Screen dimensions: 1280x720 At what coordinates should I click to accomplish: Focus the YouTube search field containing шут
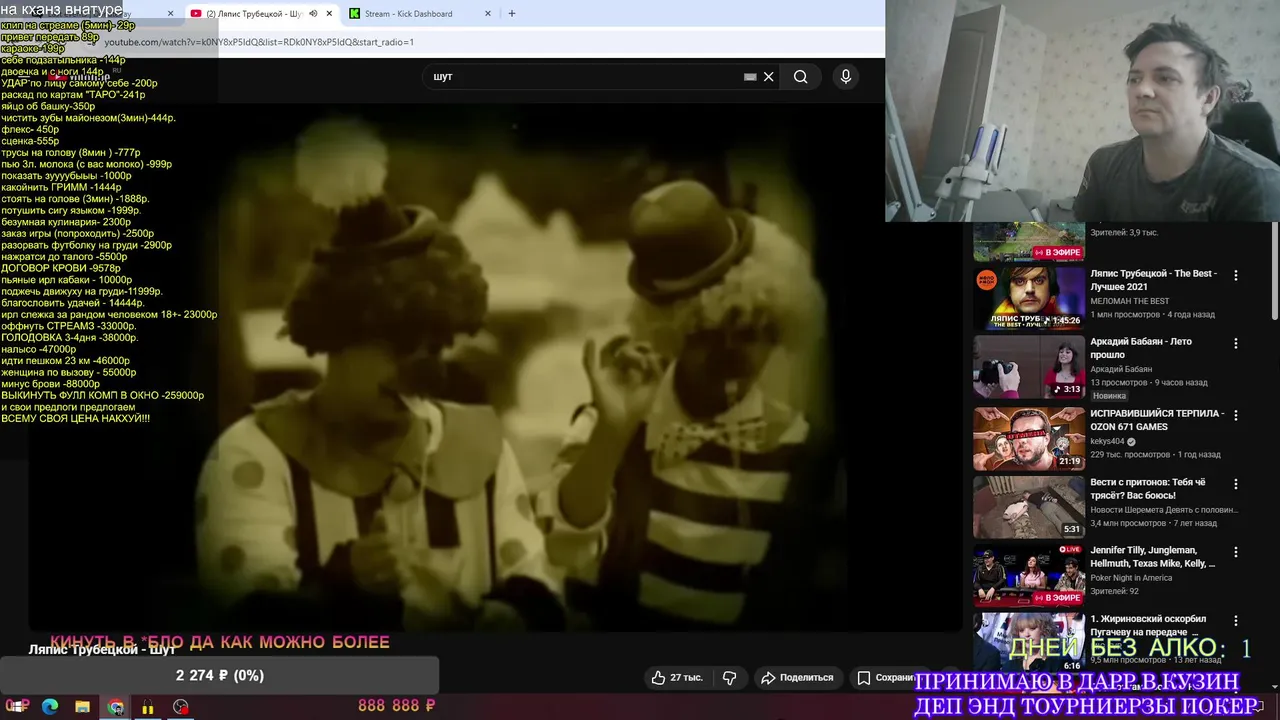tap(585, 77)
